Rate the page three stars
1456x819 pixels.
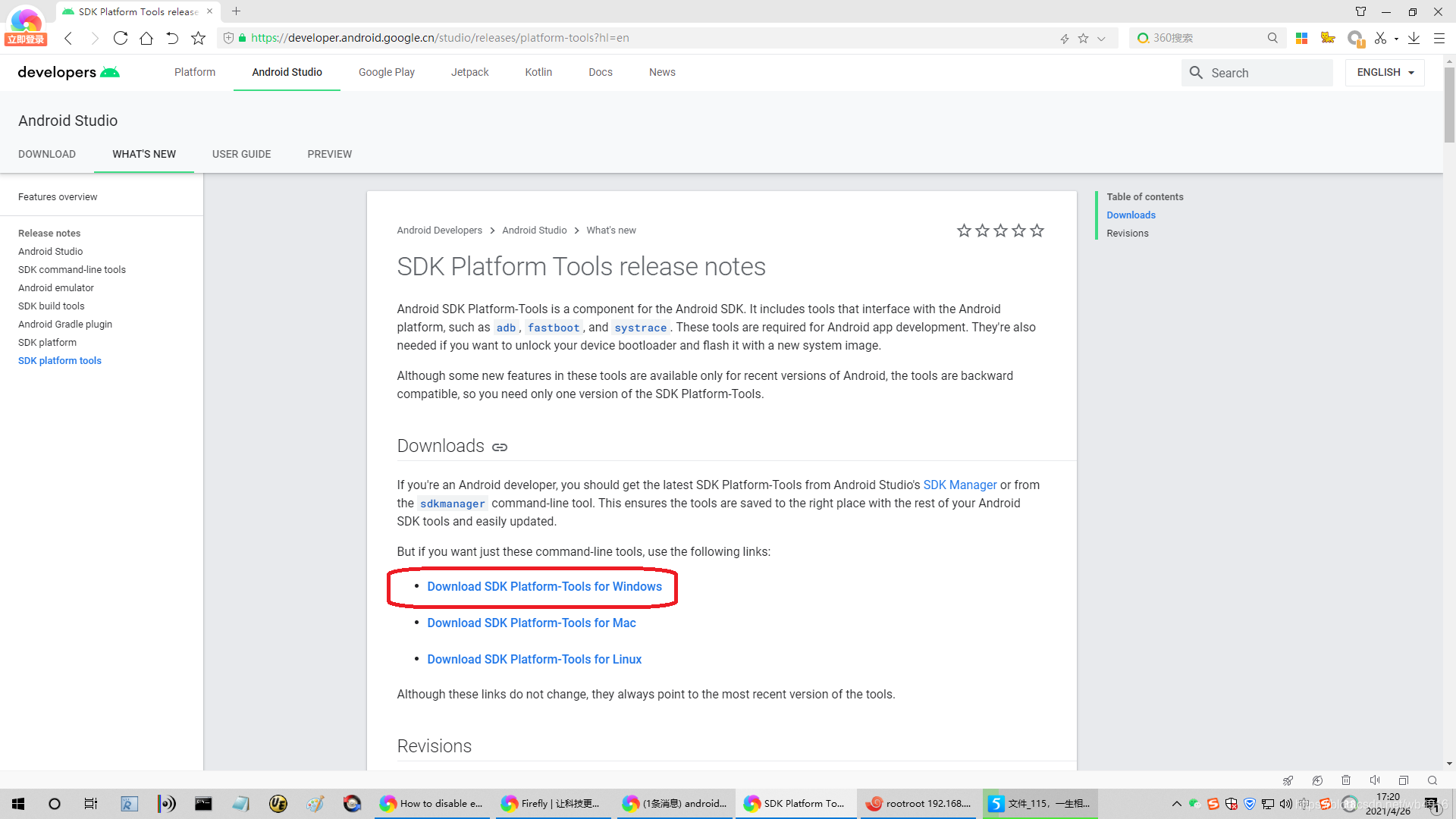point(1000,231)
